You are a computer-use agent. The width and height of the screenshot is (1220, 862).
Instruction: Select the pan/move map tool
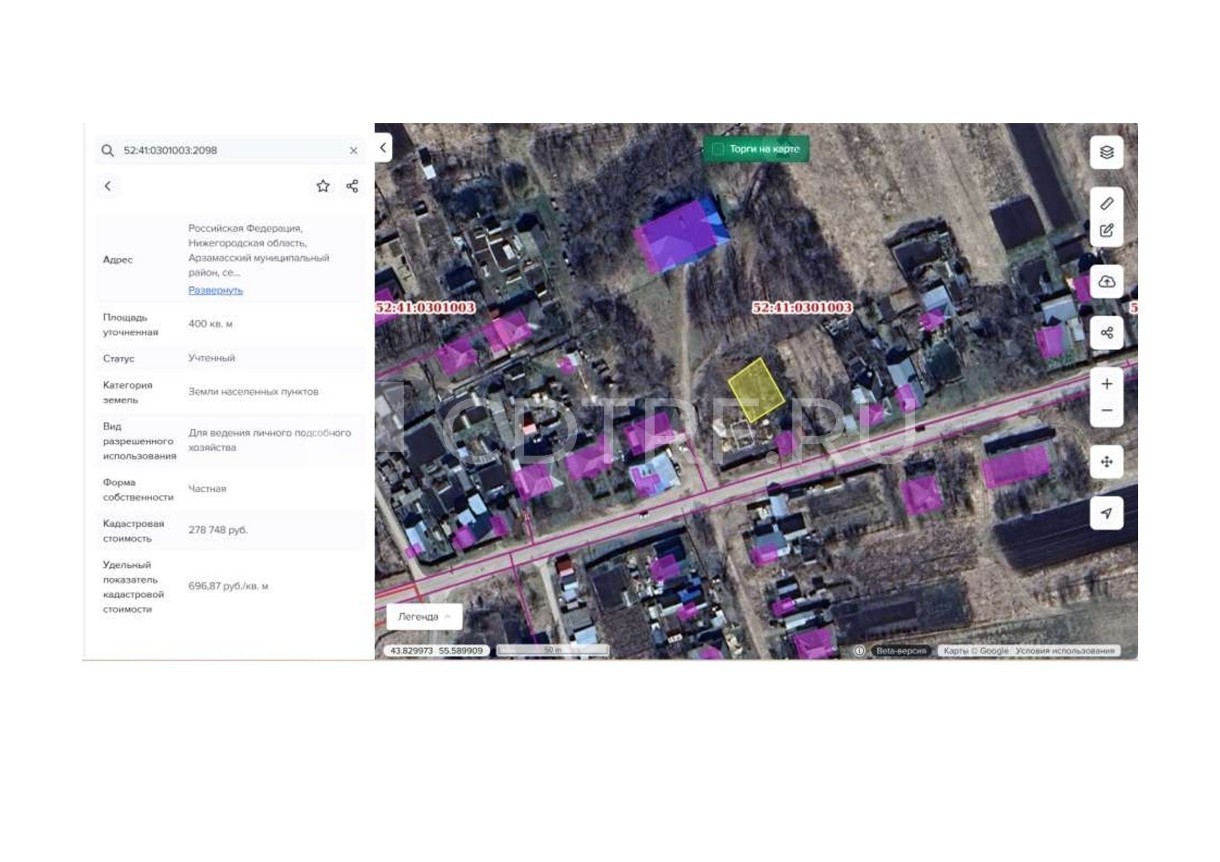point(1106,462)
